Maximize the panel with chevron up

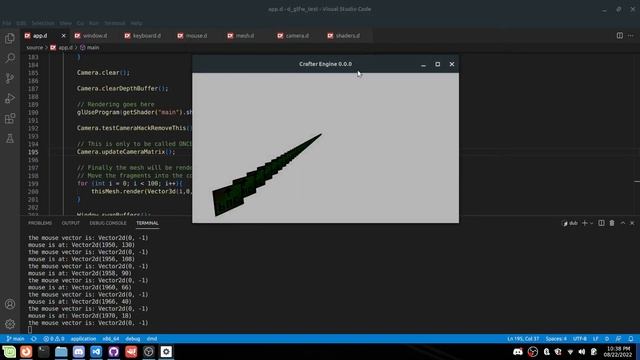click(x=622, y=223)
